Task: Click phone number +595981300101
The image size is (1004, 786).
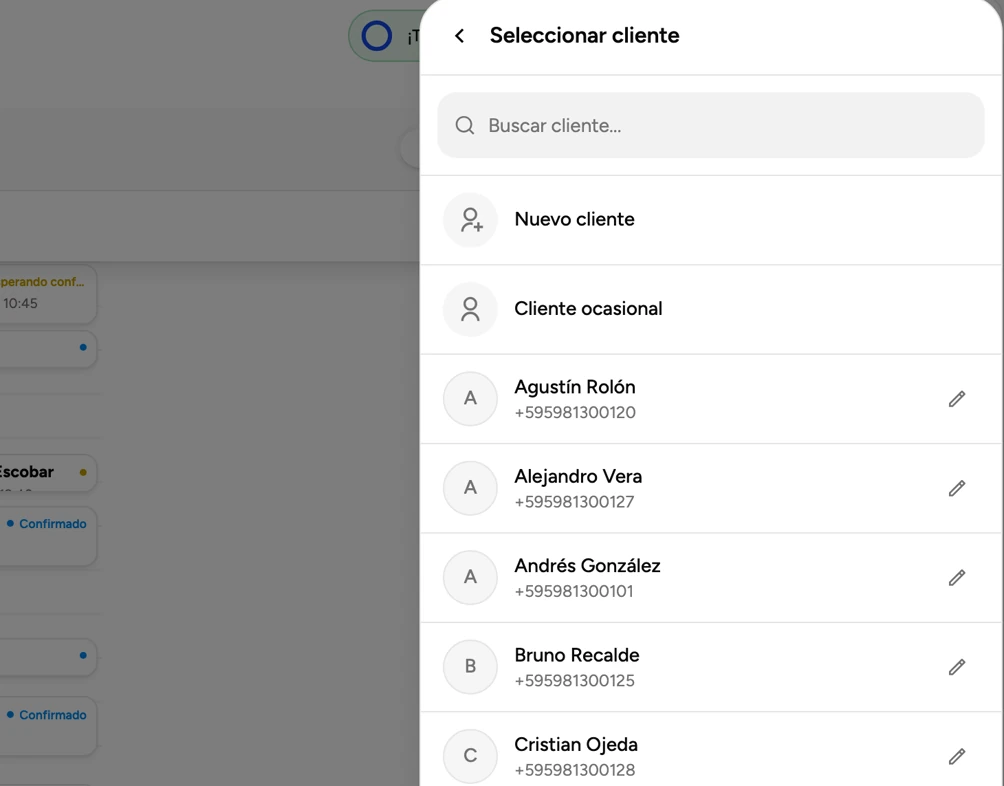Action: point(574,591)
